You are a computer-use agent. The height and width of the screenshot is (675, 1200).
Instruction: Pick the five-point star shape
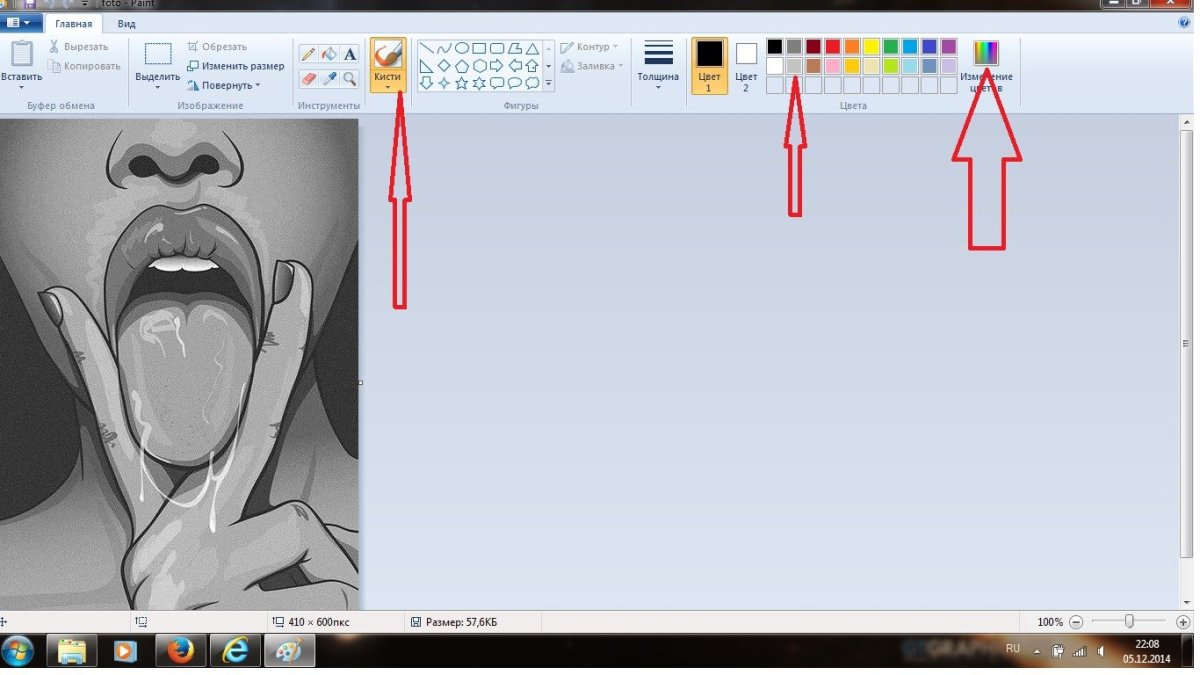(x=462, y=83)
